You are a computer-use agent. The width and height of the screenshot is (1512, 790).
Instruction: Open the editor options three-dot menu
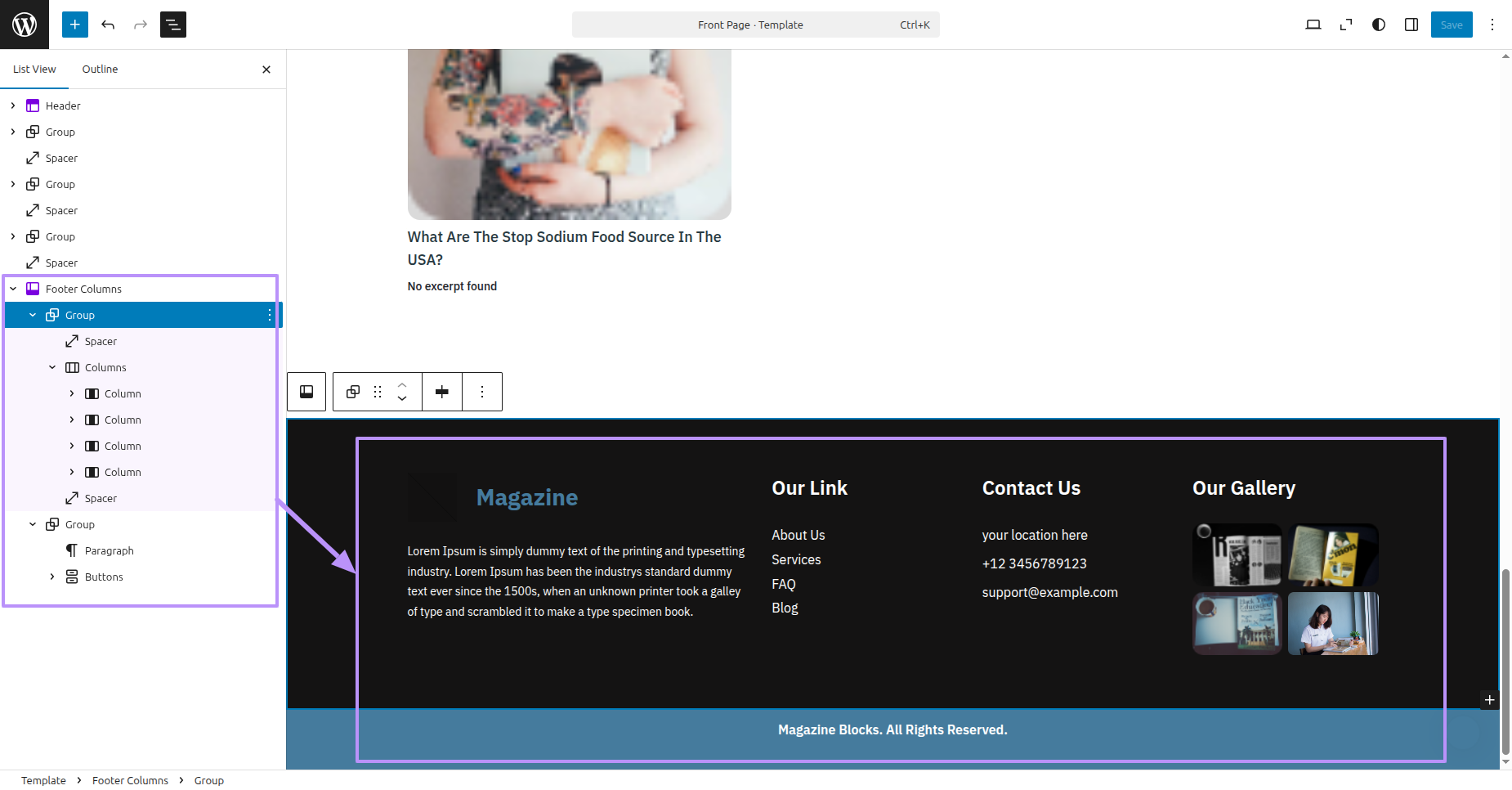click(x=1492, y=25)
